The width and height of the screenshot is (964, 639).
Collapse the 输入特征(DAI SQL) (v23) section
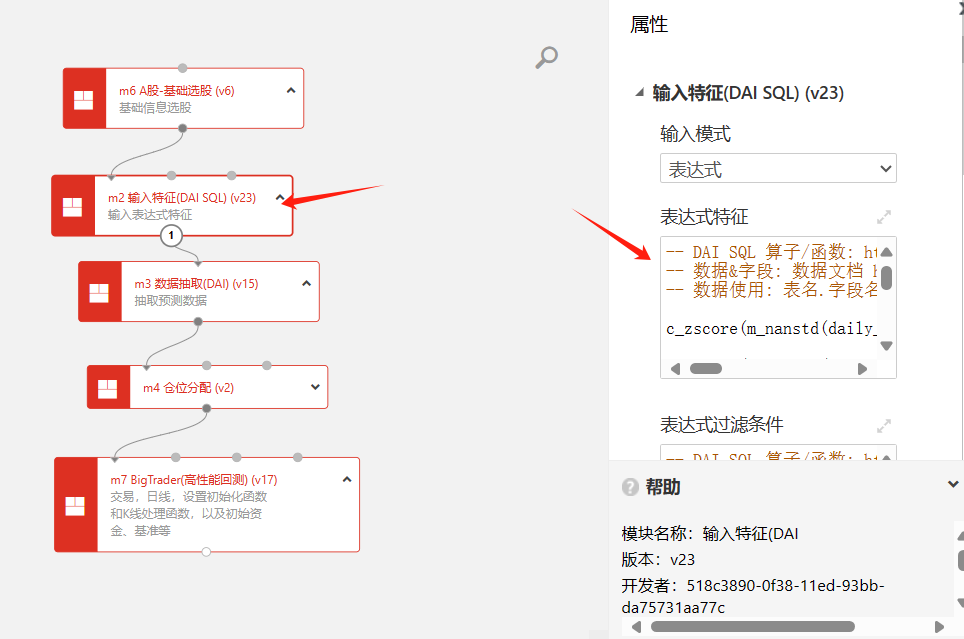640,93
